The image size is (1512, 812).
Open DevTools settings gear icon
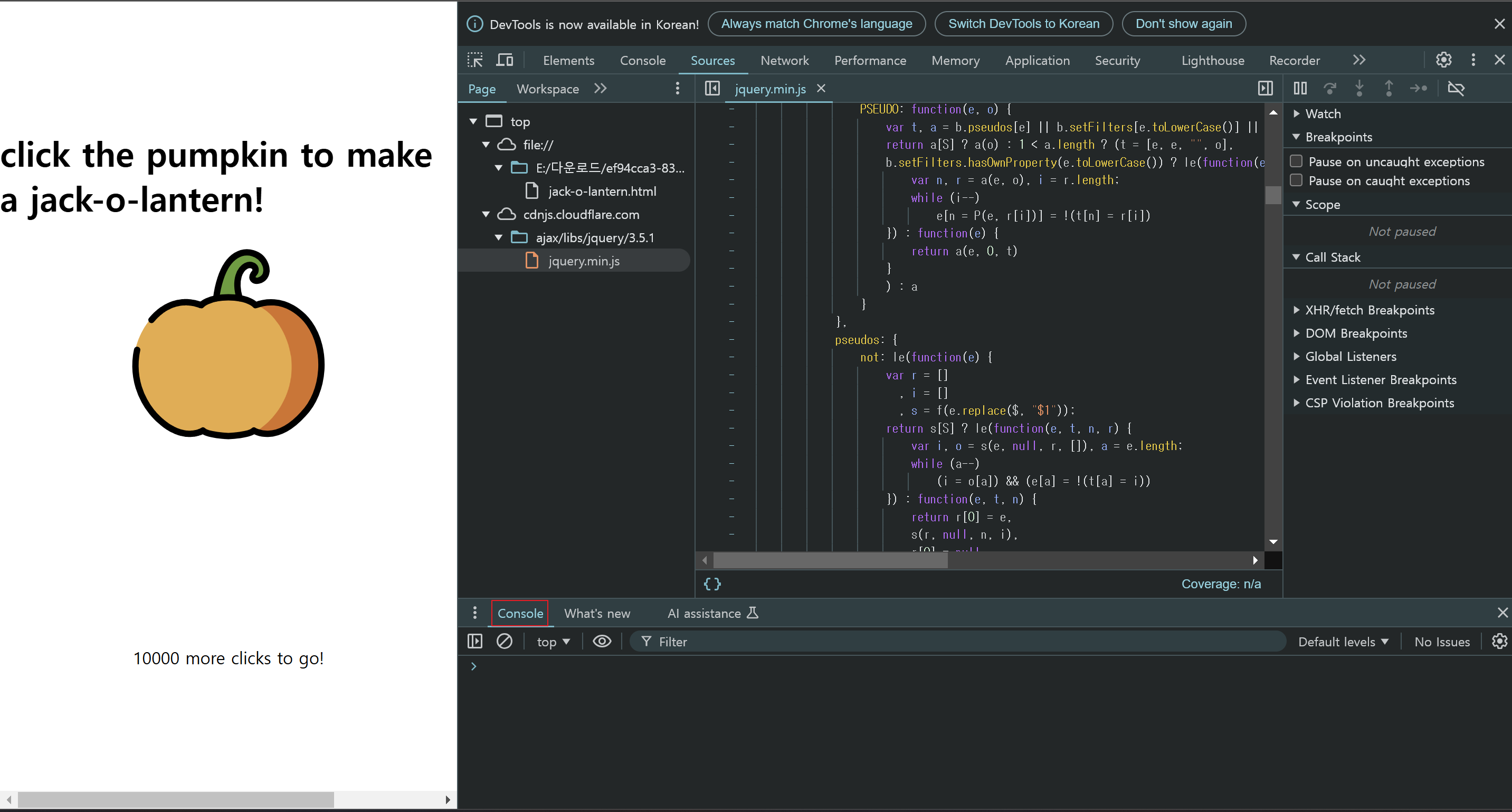pos(1443,60)
